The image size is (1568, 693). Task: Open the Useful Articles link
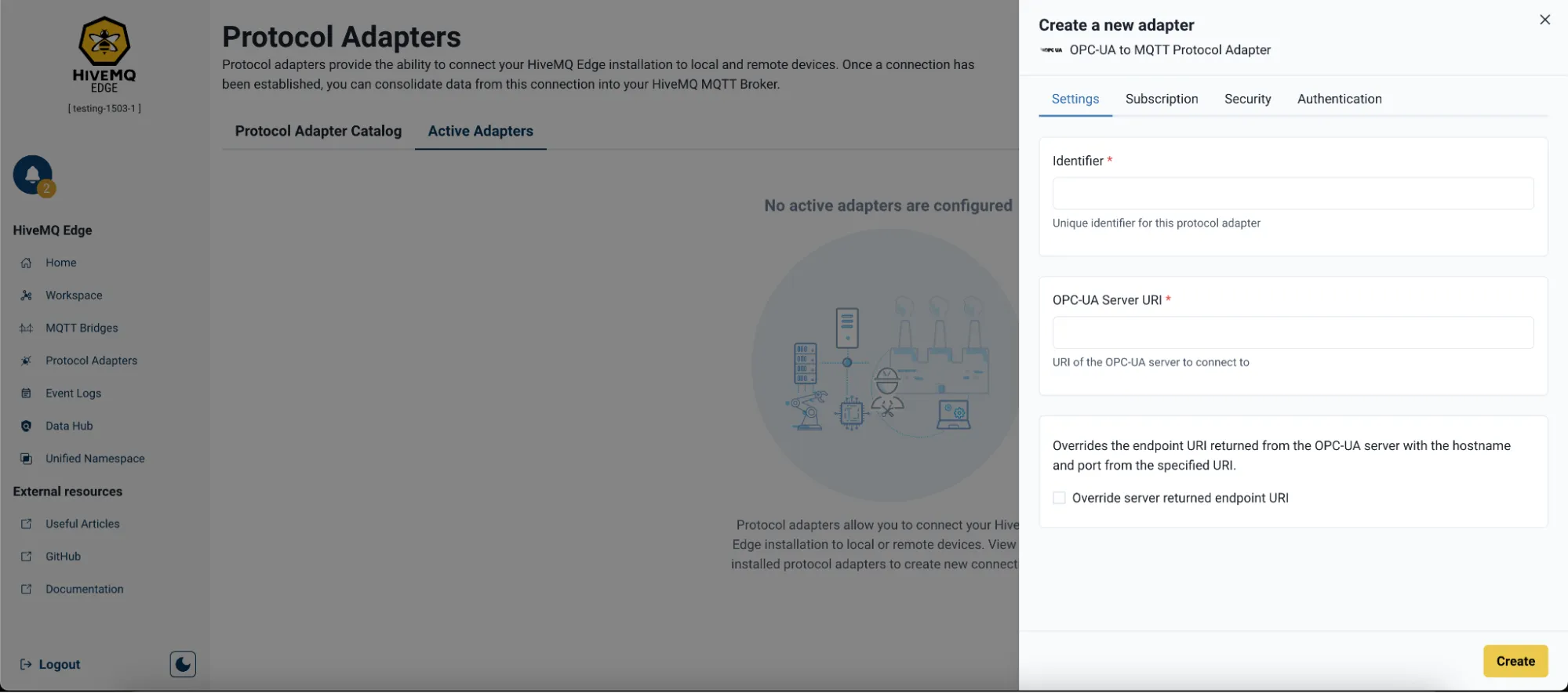click(x=82, y=524)
